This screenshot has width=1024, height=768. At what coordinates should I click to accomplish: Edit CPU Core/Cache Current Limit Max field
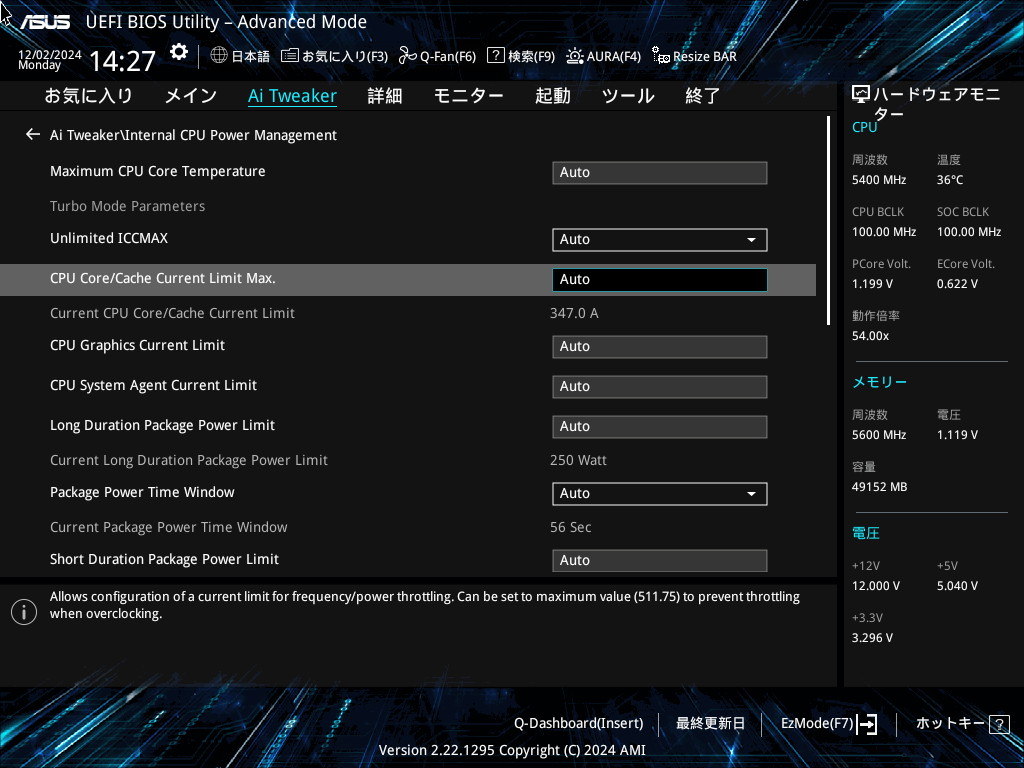point(660,280)
